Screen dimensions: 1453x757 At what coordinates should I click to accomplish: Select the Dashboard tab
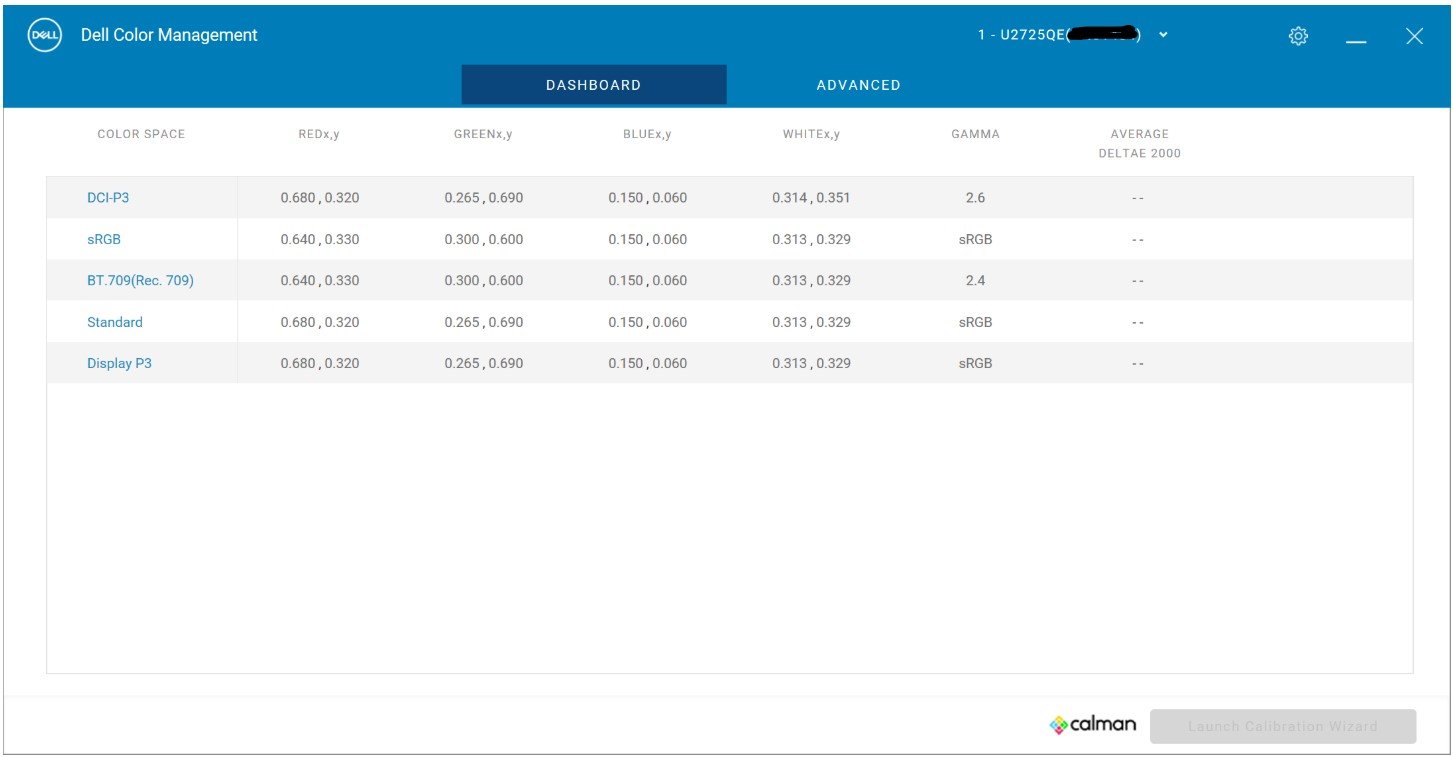pos(593,85)
